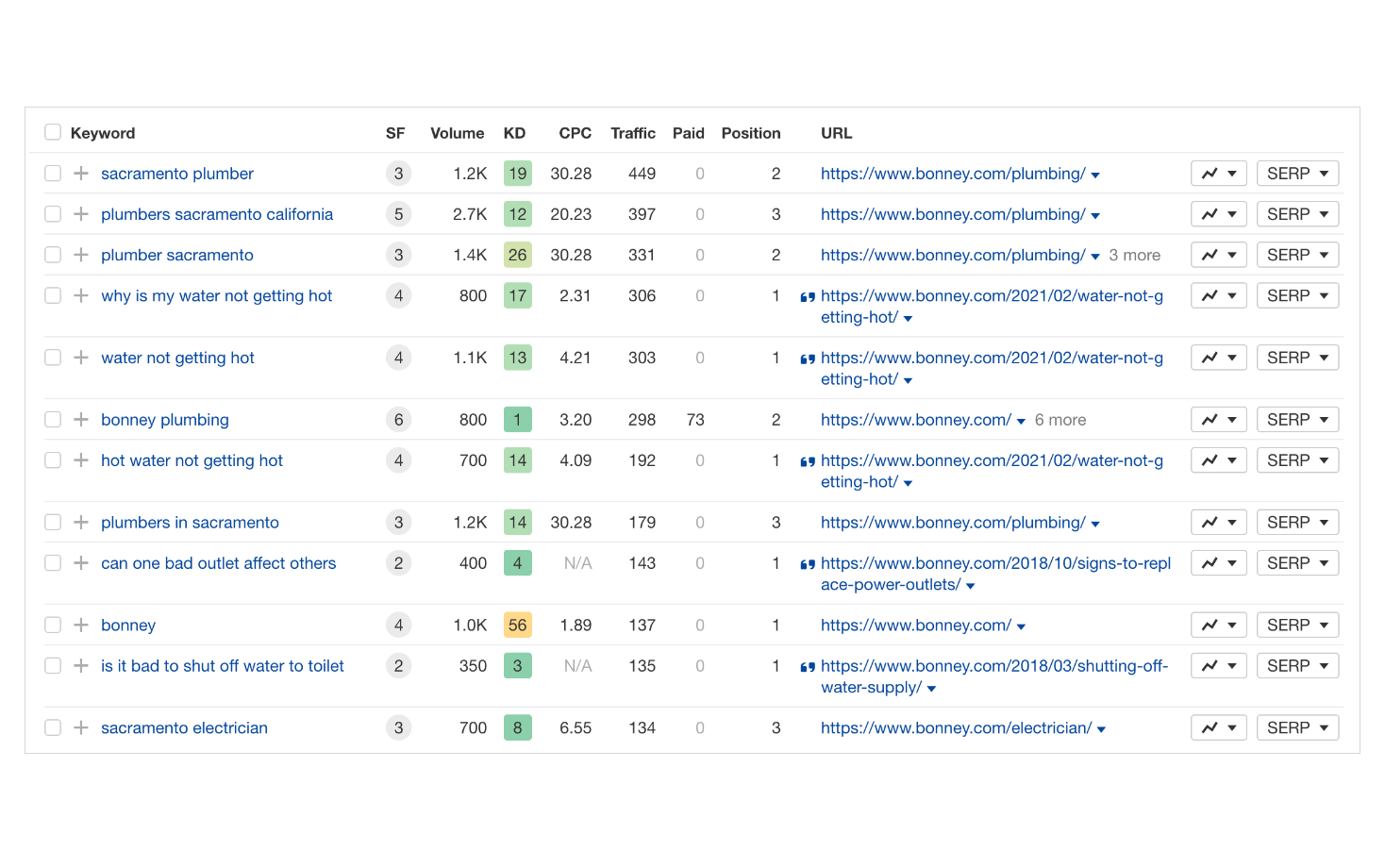Click plus icon next to bonney plumbing
Image resolution: width=1385 pixels, height=868 pixels.
(x=81, y=420)
